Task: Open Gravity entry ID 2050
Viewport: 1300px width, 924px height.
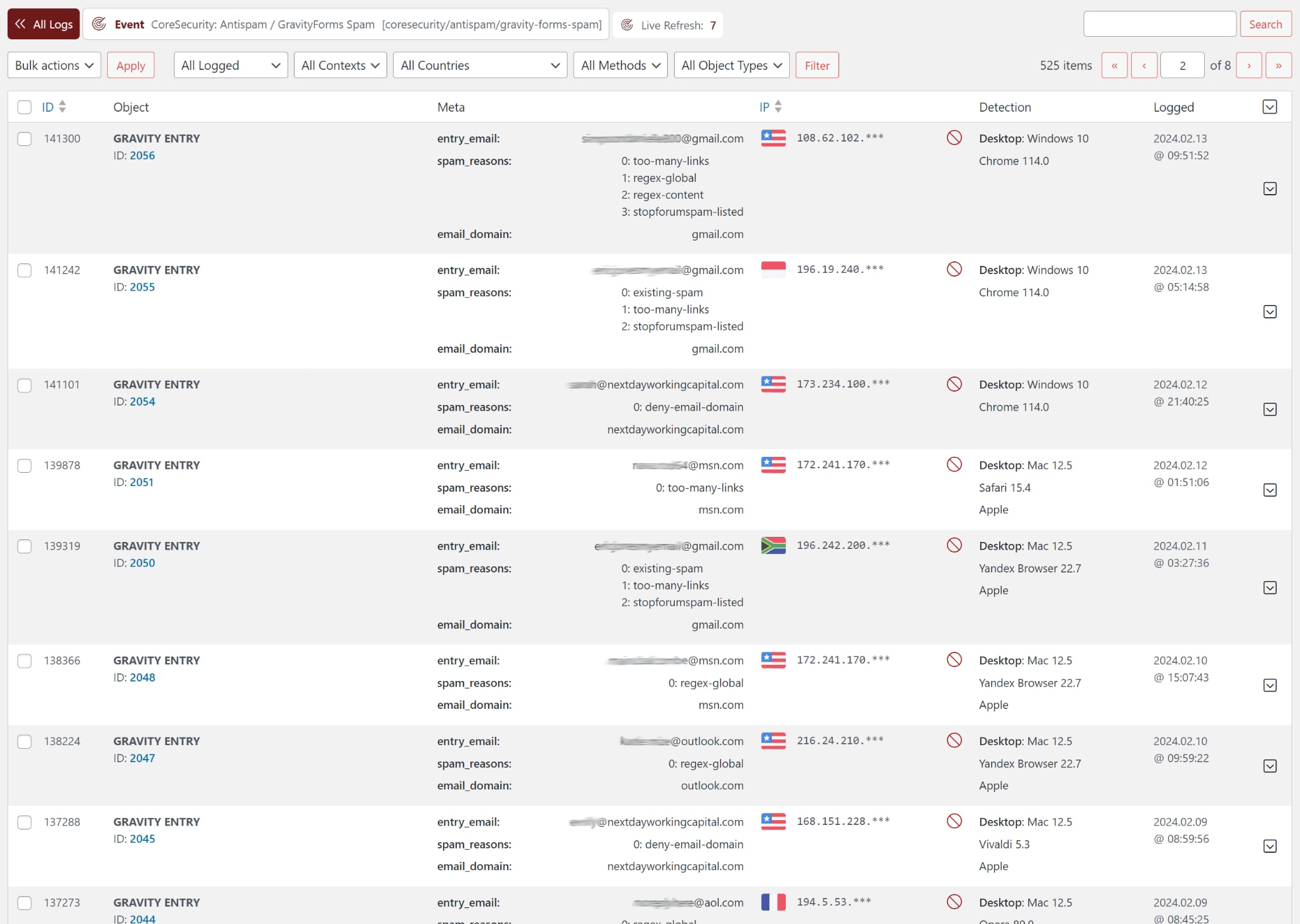Action: click(x=142, y=563)
